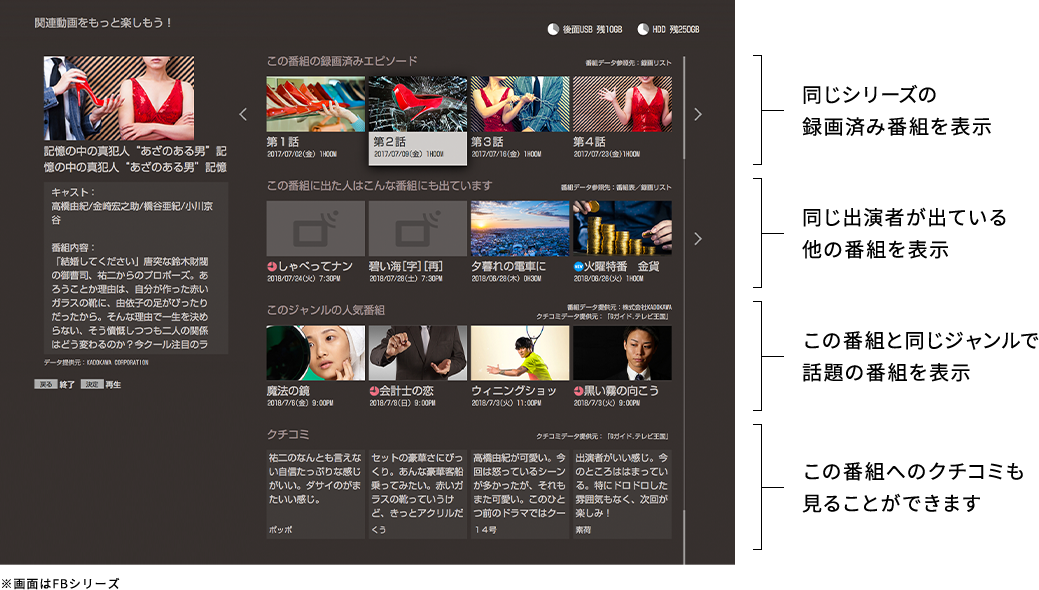1039x590 pixels.
Task: Click the rear USB storage icon
Action: 553,30
